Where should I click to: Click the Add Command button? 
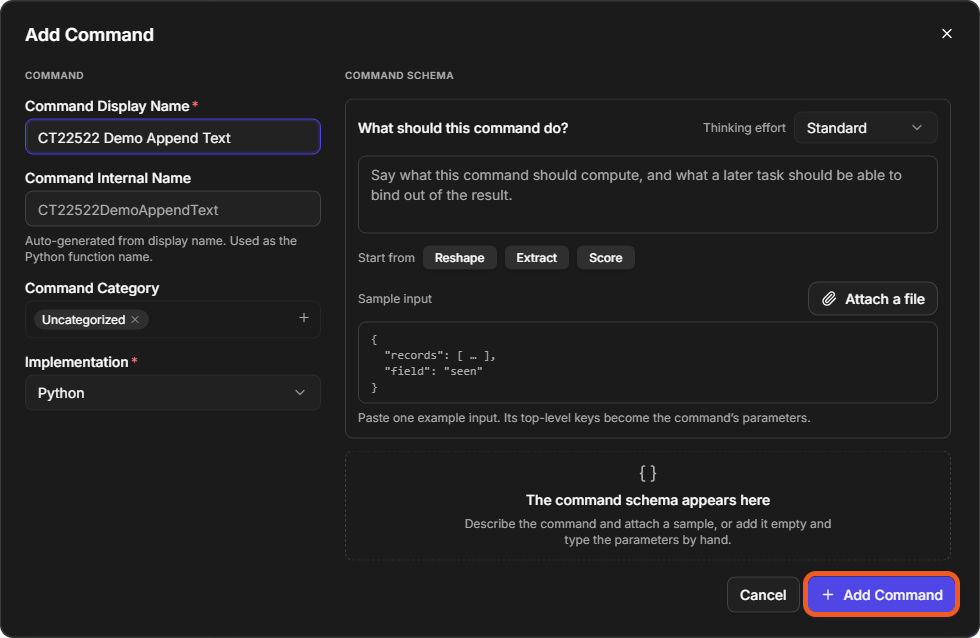click(881, 594)
